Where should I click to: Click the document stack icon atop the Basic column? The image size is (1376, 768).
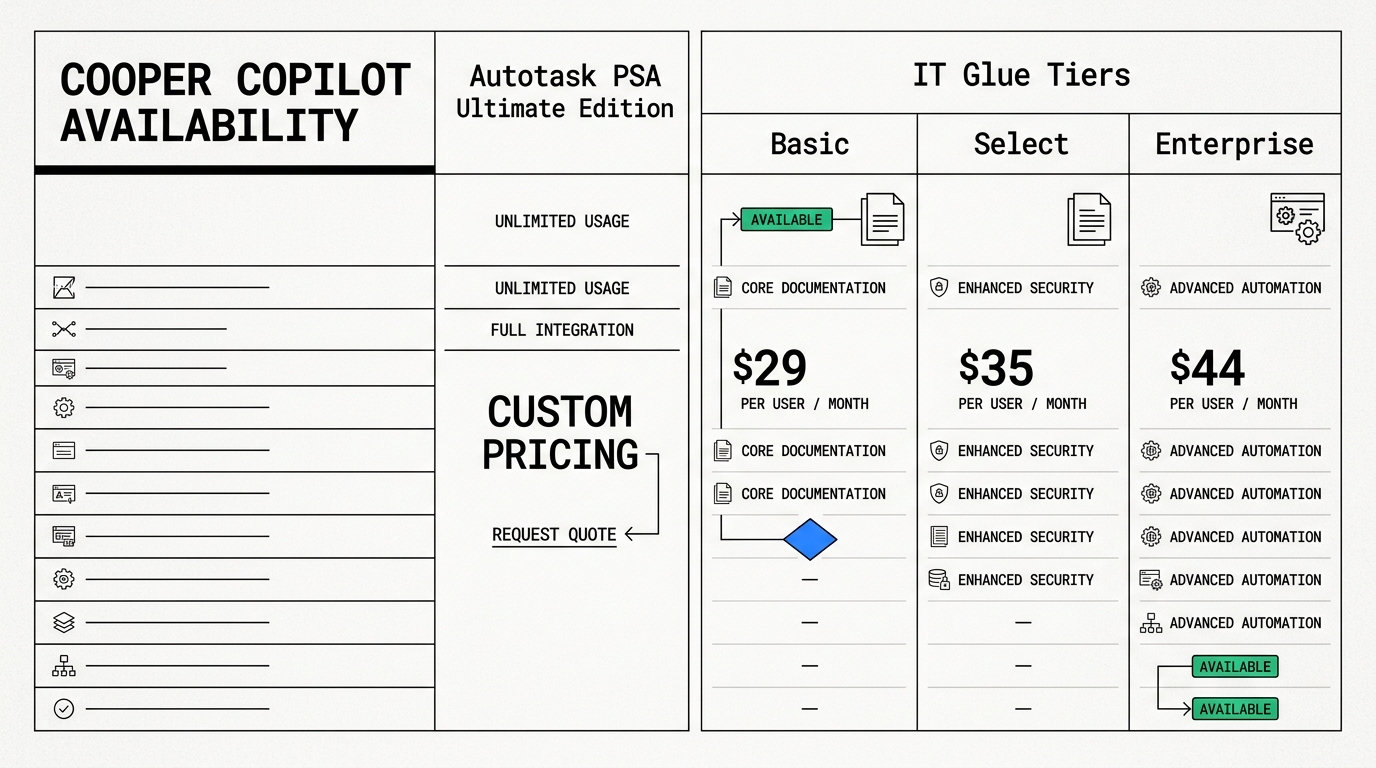[881, 220]
